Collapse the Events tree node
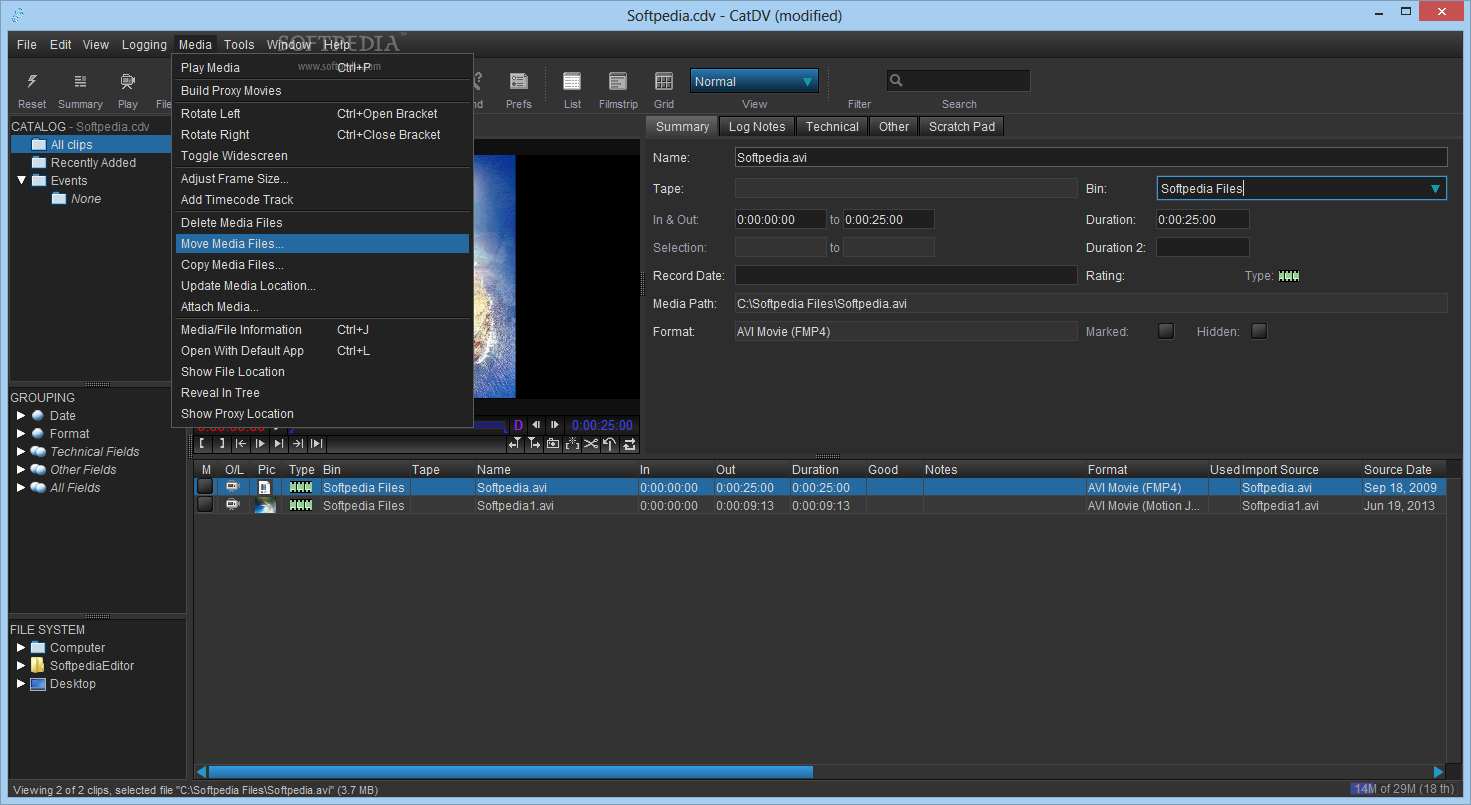 21,180
